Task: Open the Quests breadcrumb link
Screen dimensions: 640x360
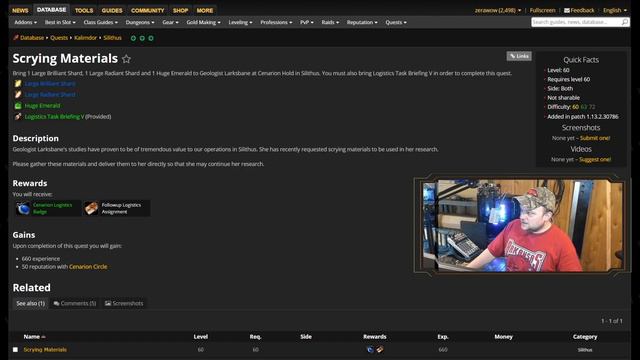Action: (59, 38)
